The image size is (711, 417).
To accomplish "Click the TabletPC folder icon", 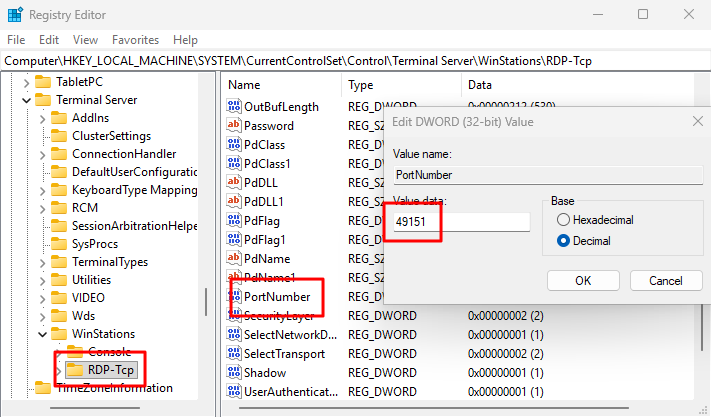I will click(41, 82).
